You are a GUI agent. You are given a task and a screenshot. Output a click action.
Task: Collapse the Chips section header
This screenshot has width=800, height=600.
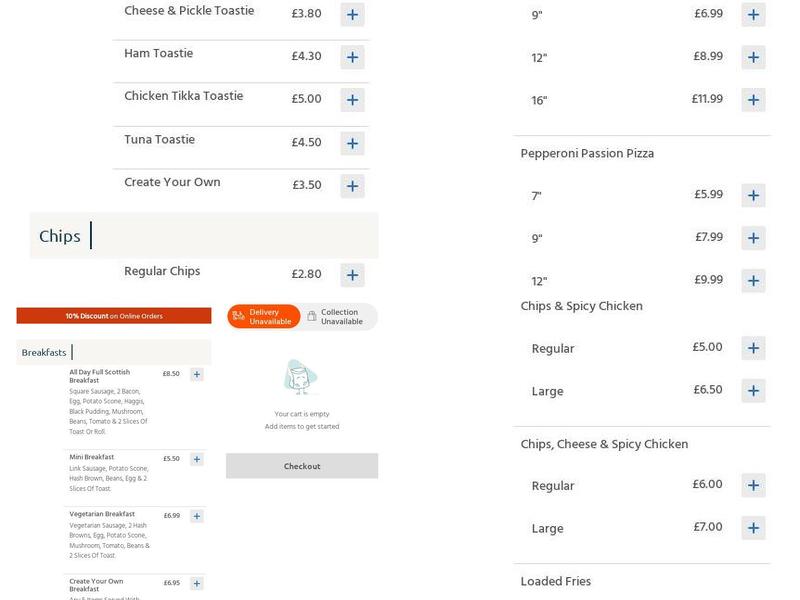point(62,236)
